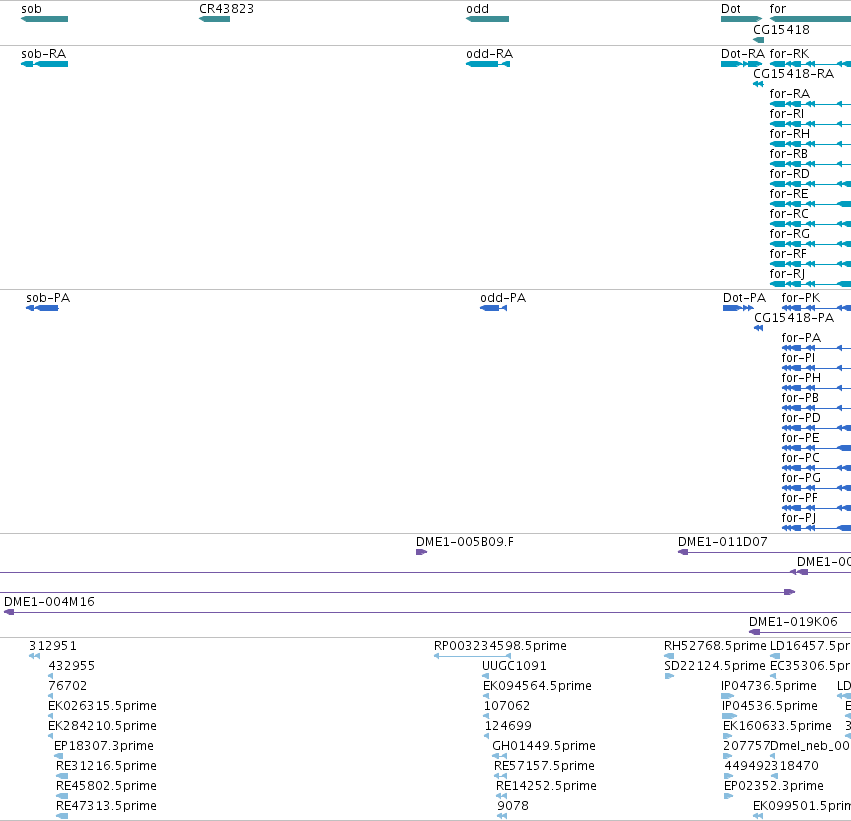Open the for-RC transcript label
Image resolution: width=851 pixels, height=821 pixels.
pyautogui.click(x=789, y=214)
